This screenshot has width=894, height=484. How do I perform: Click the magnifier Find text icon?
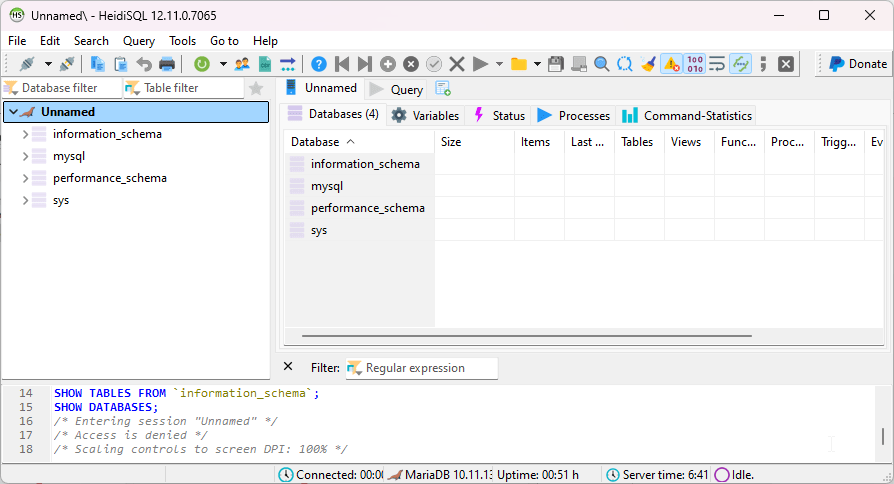click(602, 64)
